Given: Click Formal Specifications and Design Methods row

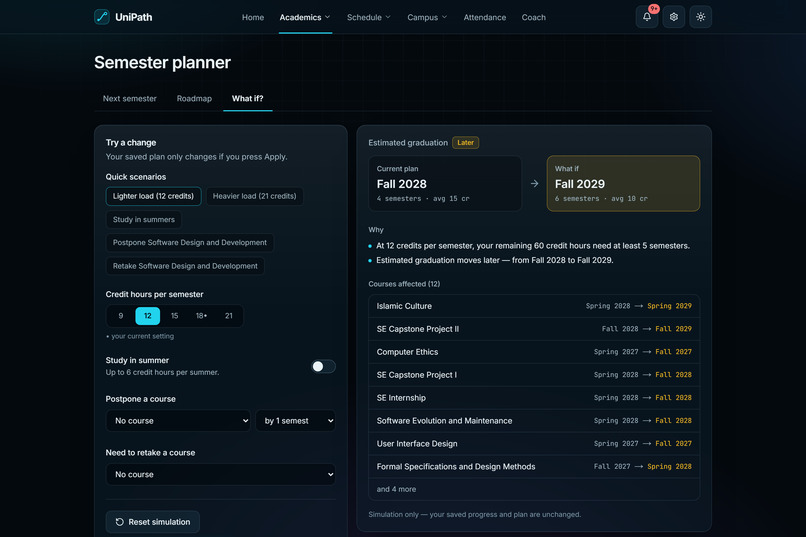Looking at the screenshot, I should (x=534, y=467).
